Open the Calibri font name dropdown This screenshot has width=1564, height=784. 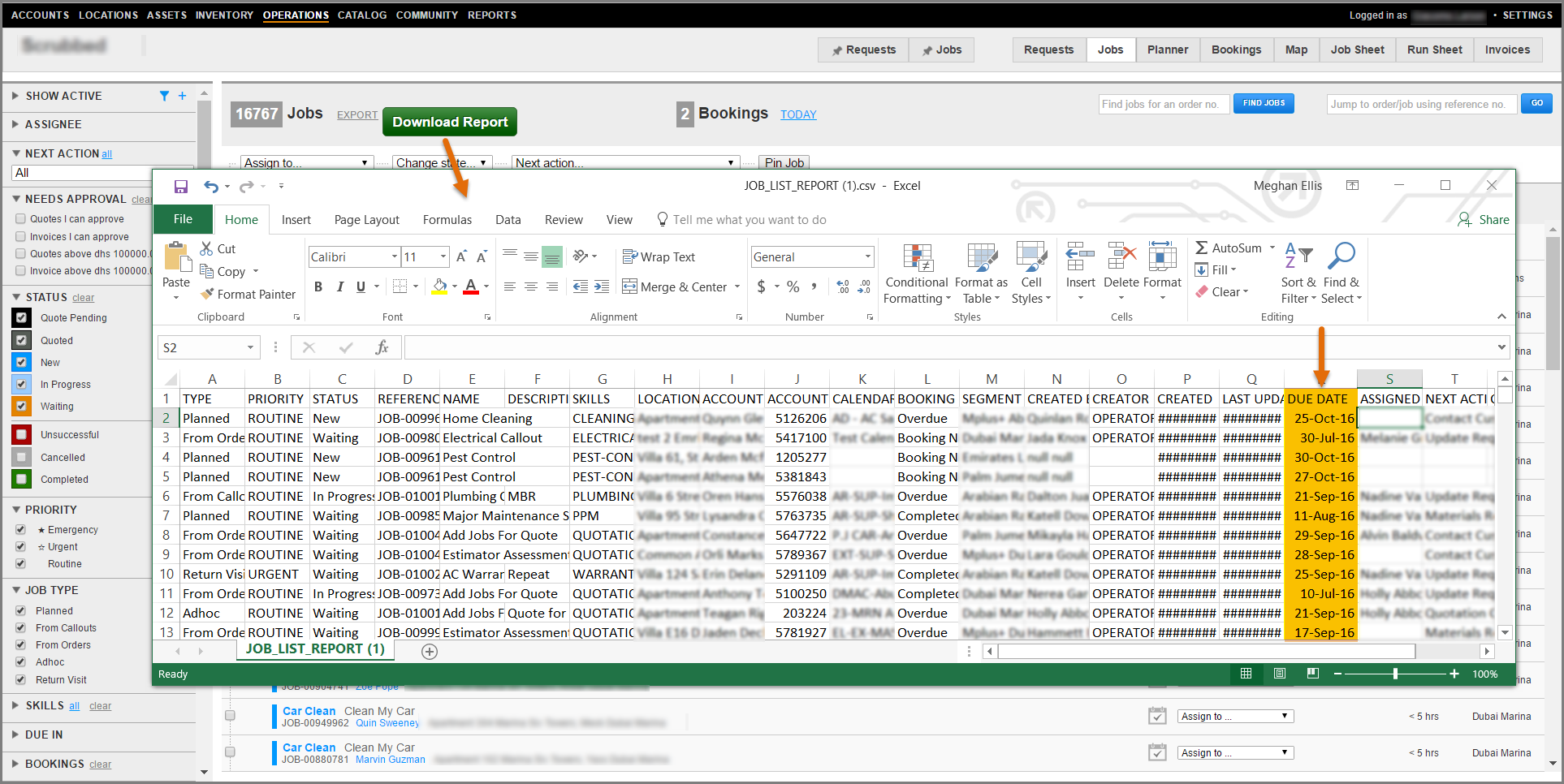[395, 257]
